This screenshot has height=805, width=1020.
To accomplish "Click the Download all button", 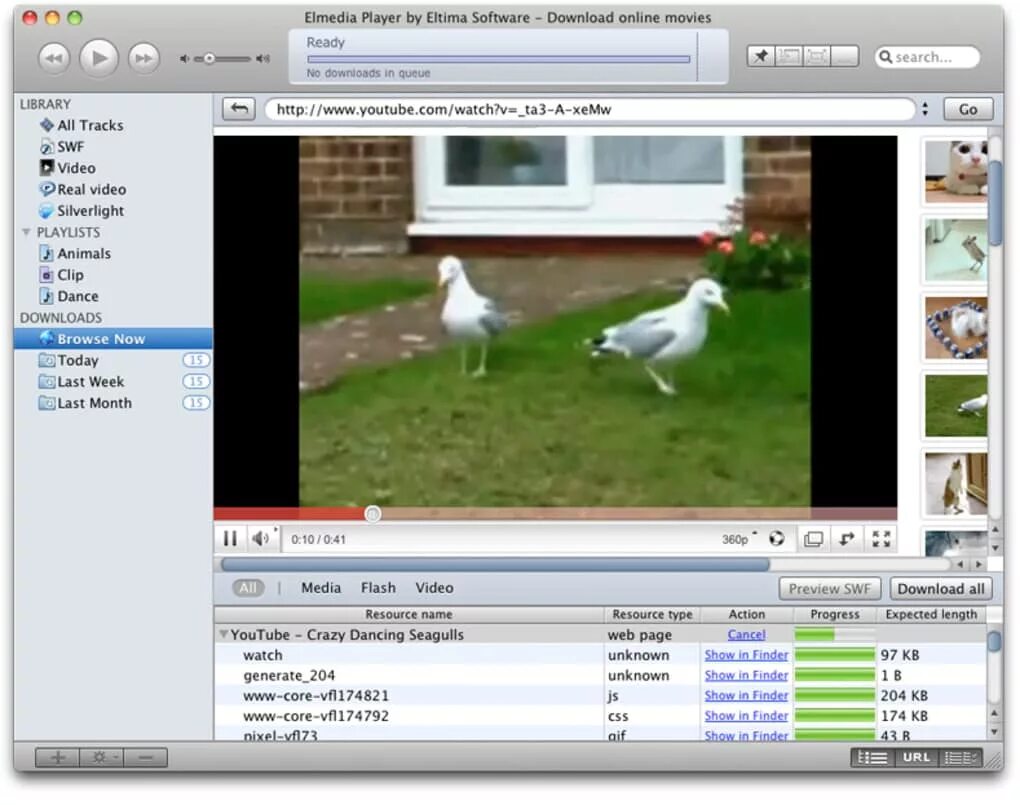I will (941, 589).
